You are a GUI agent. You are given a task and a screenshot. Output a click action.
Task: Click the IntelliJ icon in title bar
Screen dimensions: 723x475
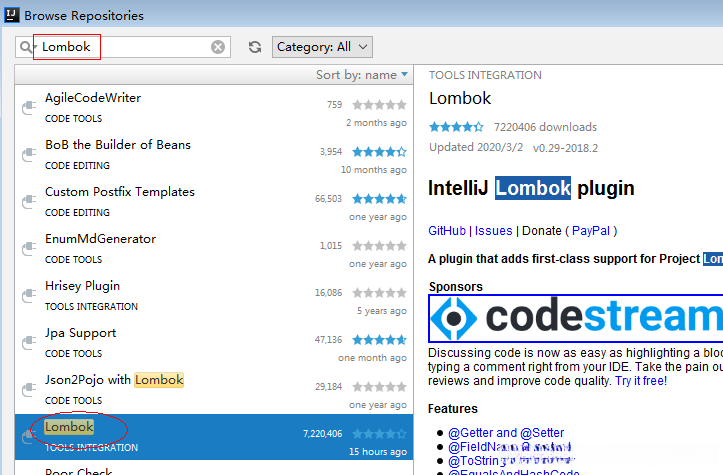click(12, 15)
